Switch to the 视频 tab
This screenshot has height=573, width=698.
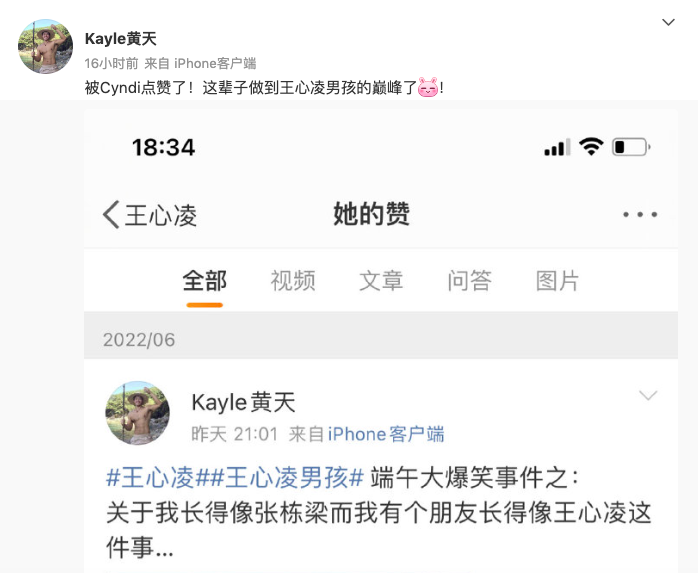(293, 281)
